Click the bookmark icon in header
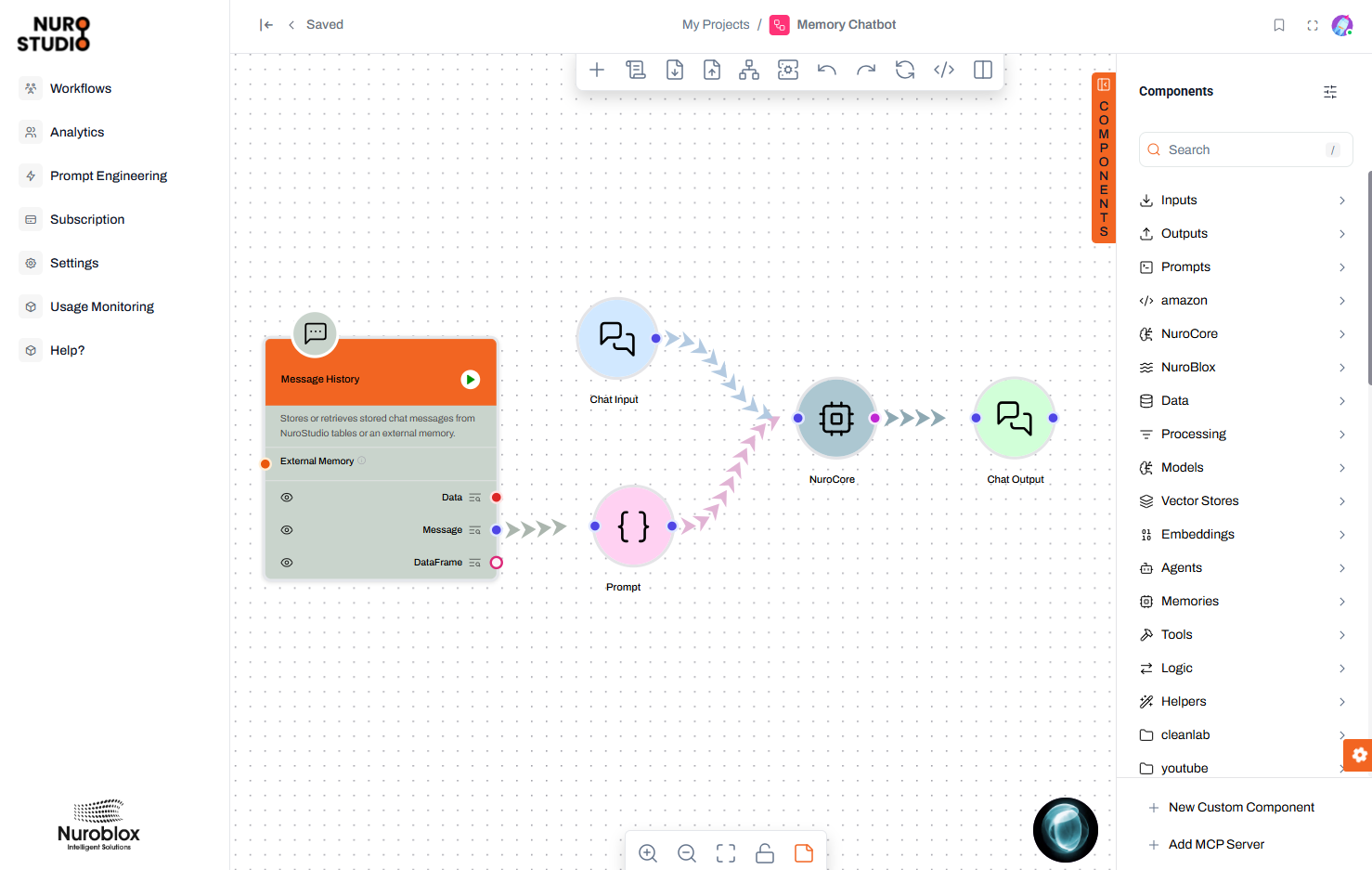This screenshot has height=870, width=1372. pyautogui.click(x=1279, y=25)
